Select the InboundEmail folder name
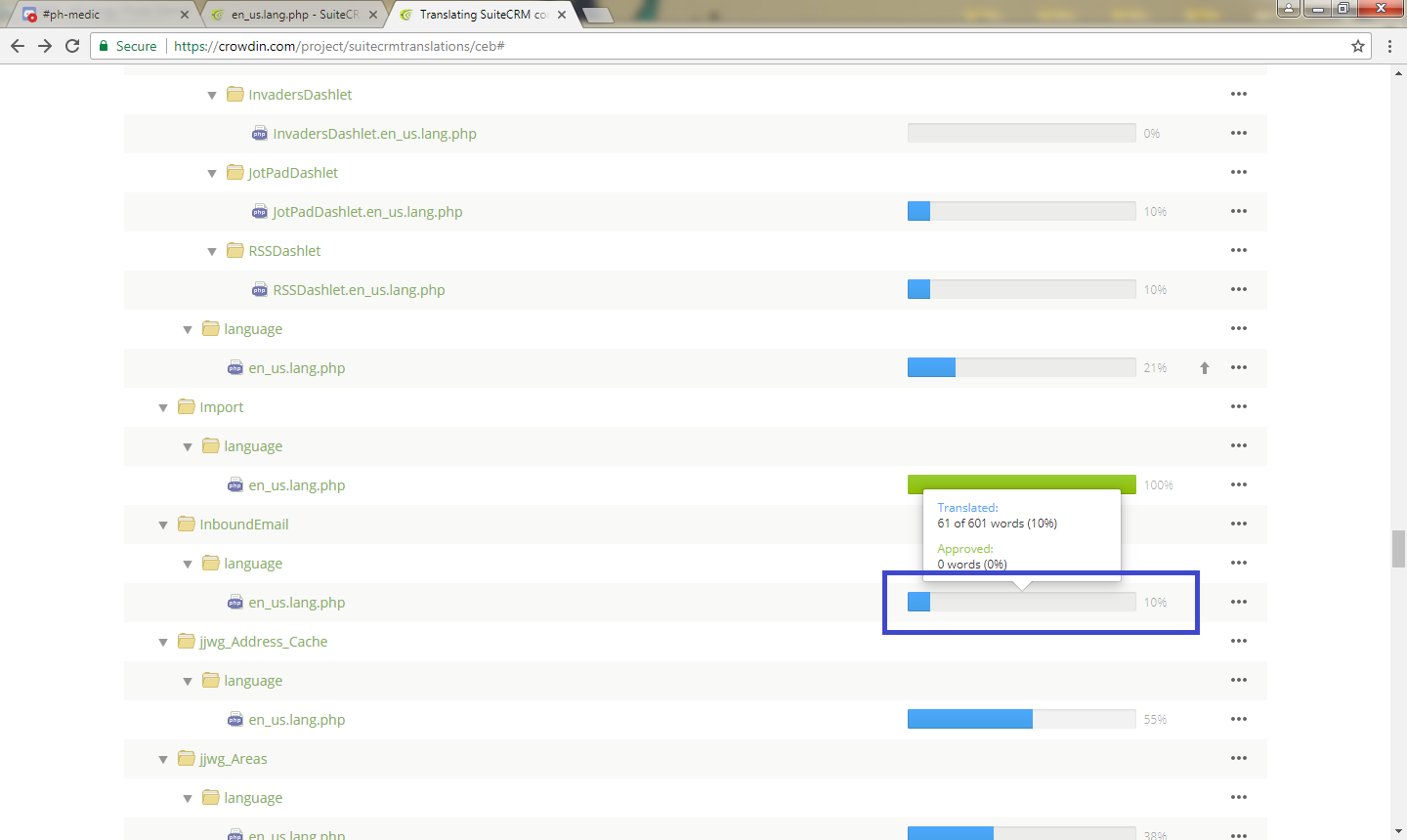The width and height of the screenshot is (1407, 840). click(244, 525)
